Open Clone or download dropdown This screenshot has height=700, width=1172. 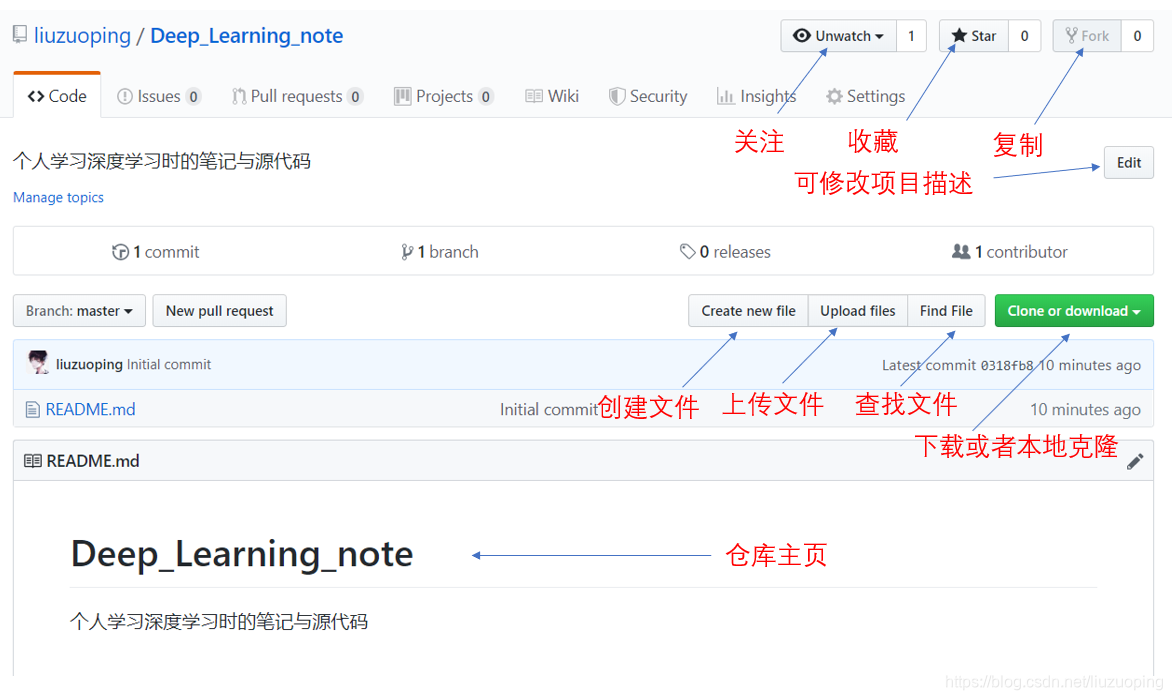(x=1074, y=311)
